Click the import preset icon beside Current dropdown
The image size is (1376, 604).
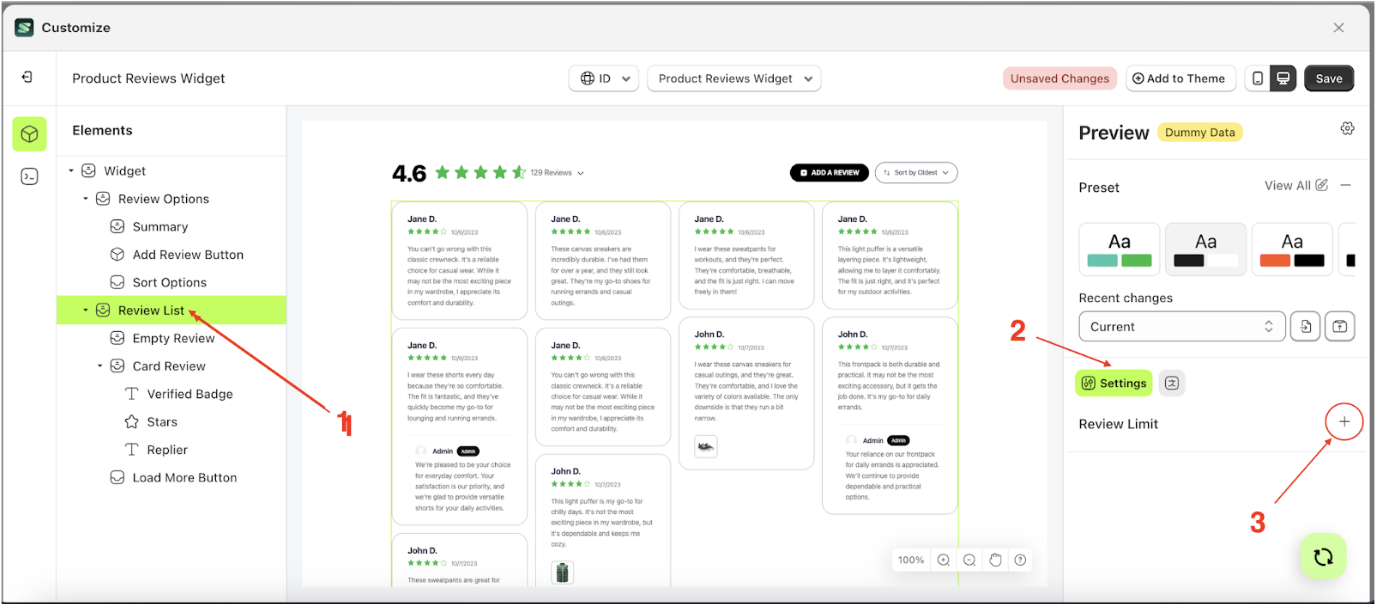[x=1305, y=326]
